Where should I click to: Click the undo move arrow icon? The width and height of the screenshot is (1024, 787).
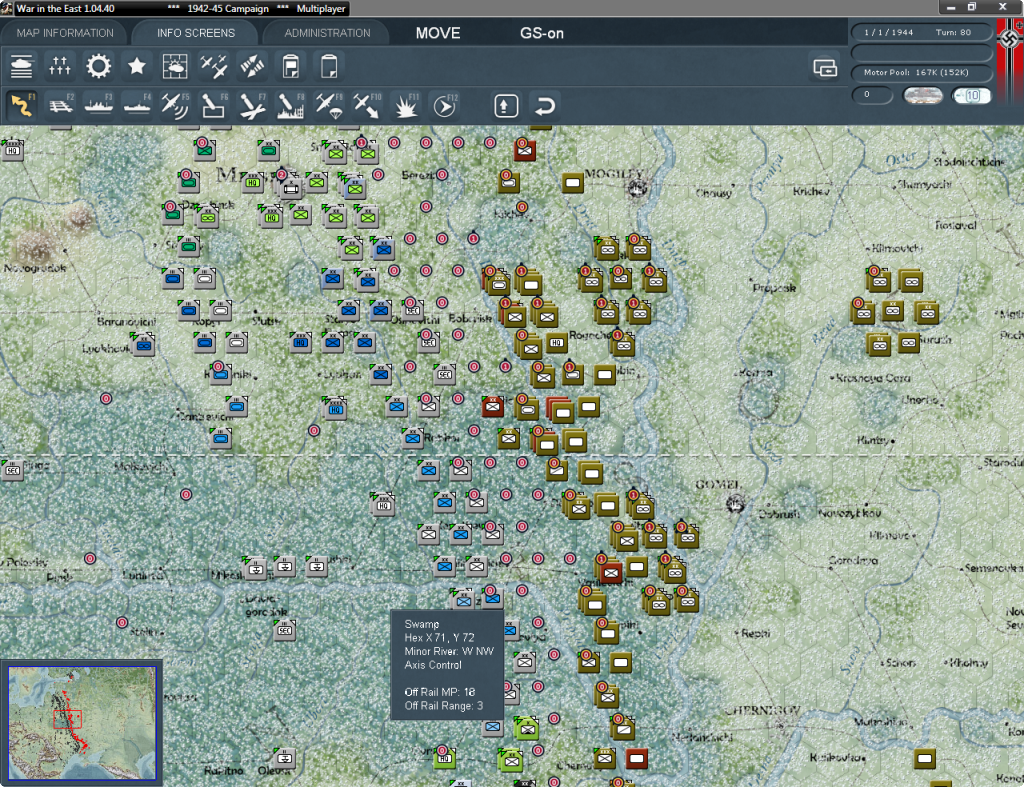(x=545, y=106)
